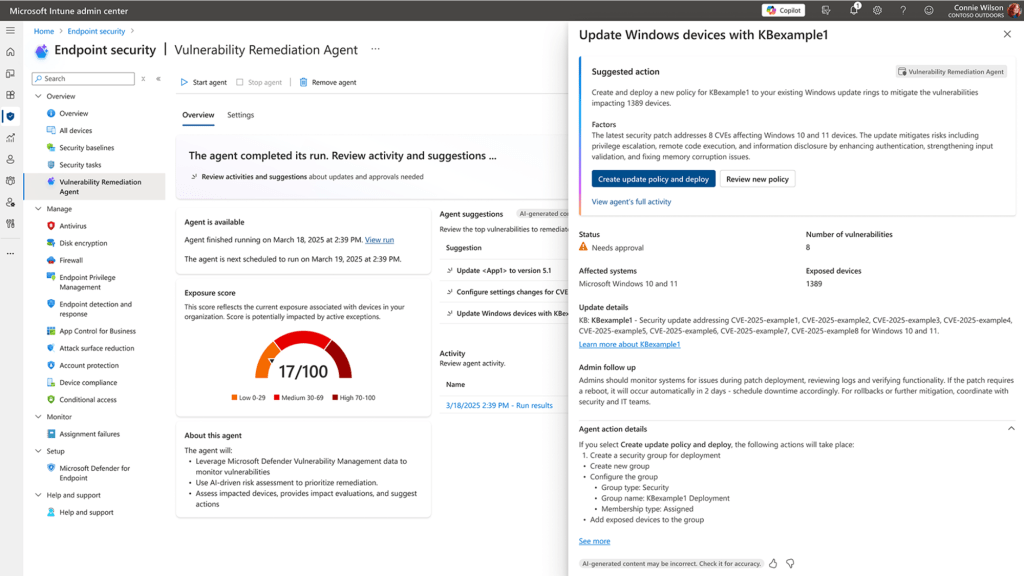The image size is (1024, 576).
Task: Click the Copilot button in header
Action: point(783,10)
